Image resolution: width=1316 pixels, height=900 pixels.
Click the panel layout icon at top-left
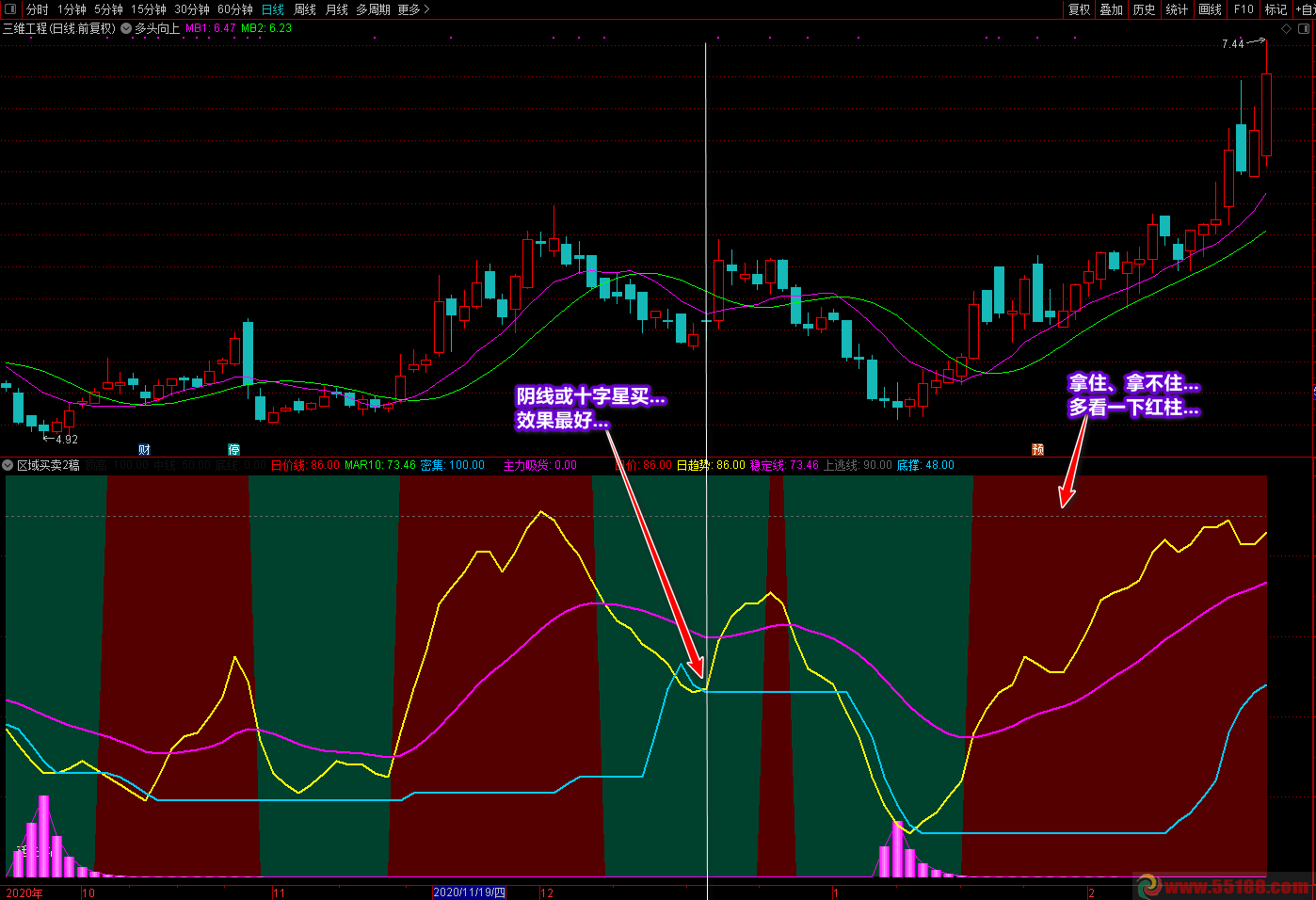tap(10, 9)
